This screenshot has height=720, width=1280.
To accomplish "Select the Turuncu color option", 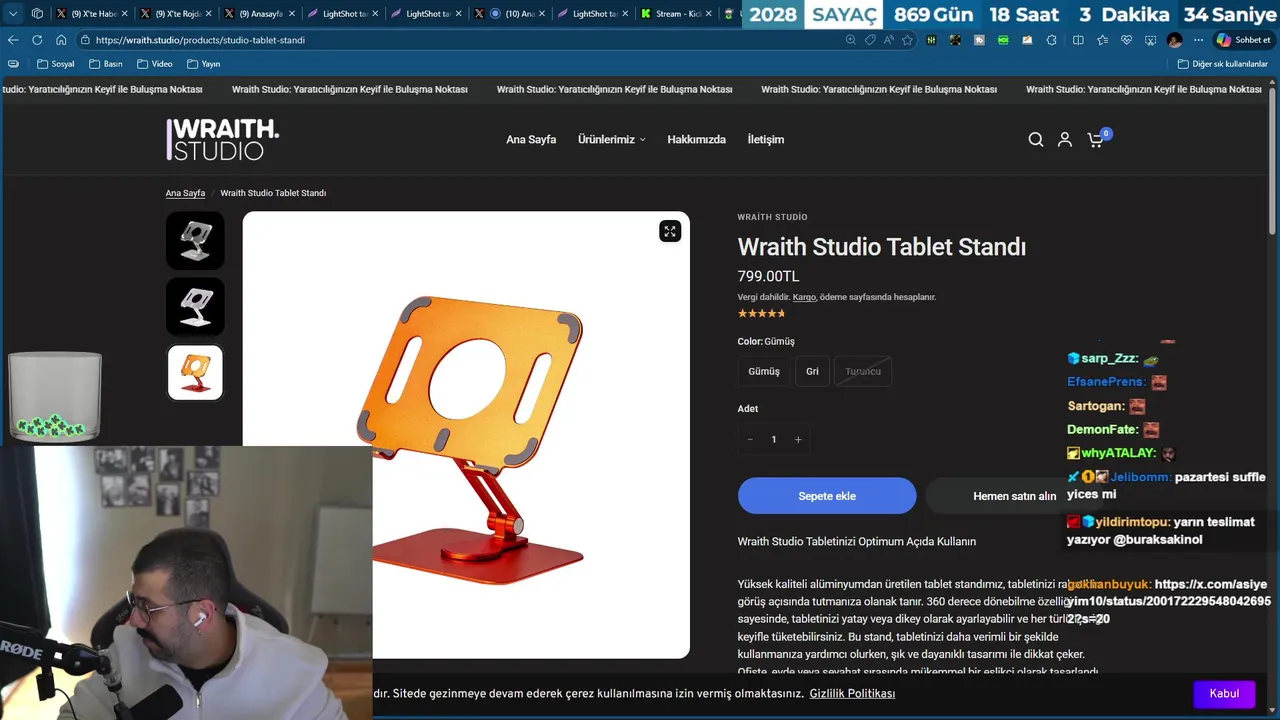I will click(x=863, y=371).
